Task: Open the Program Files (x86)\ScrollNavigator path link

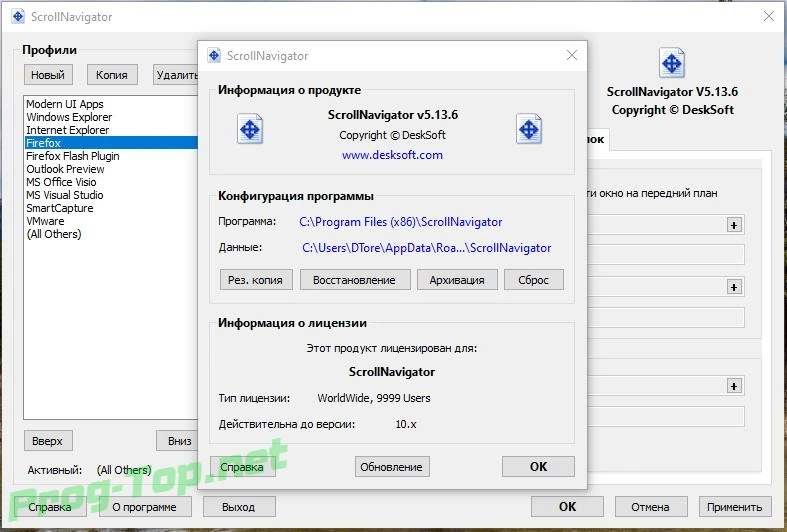Action: pyautogui.click(x=401, y=222)
